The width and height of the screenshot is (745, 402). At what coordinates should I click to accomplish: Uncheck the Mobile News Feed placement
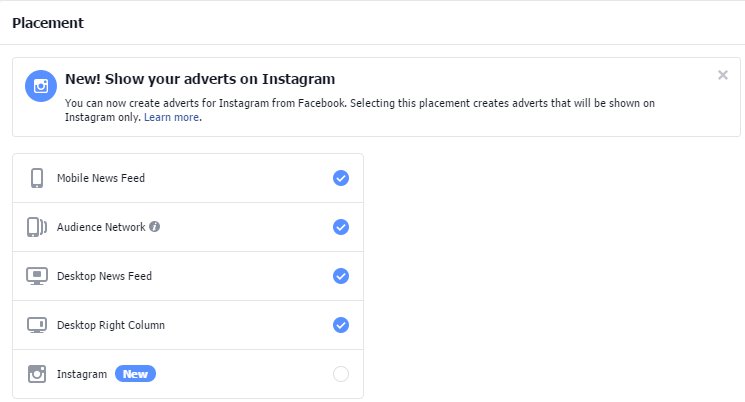click(x=340, y=178)
